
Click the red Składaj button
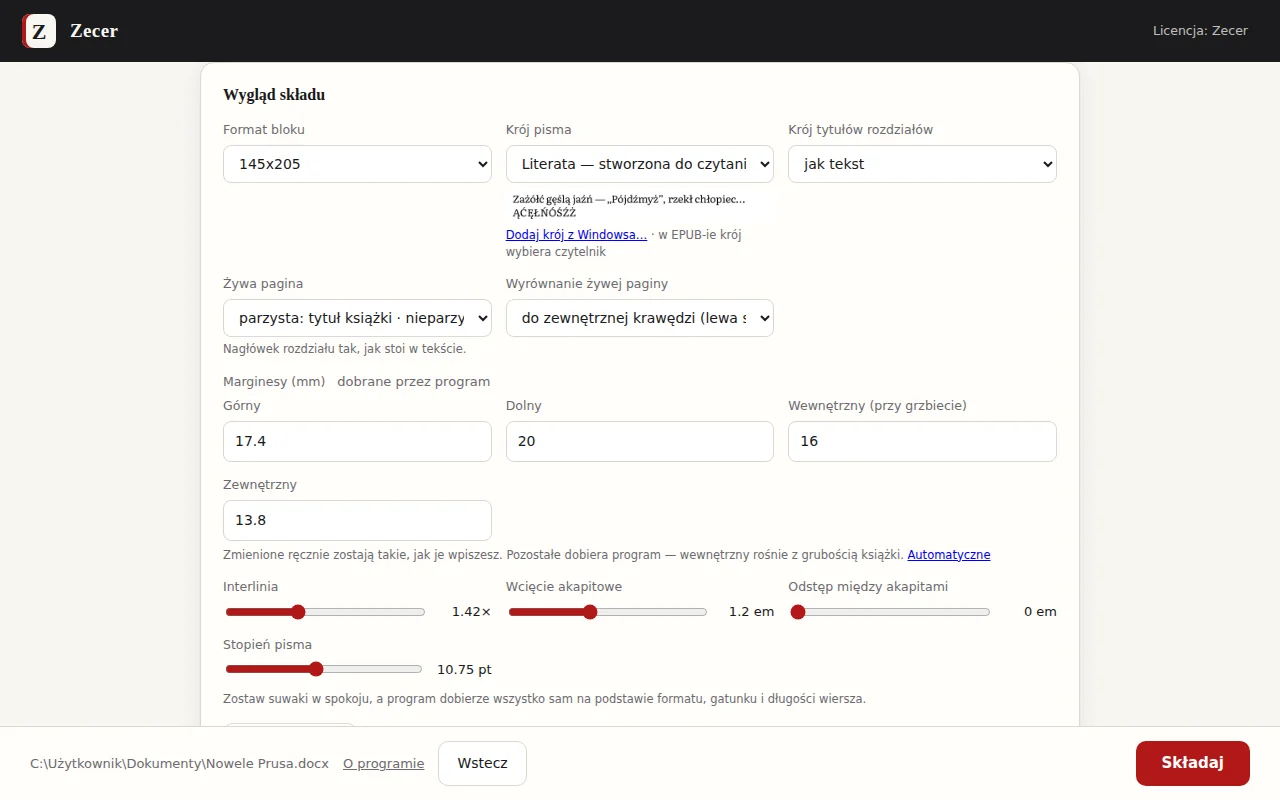1192,763
